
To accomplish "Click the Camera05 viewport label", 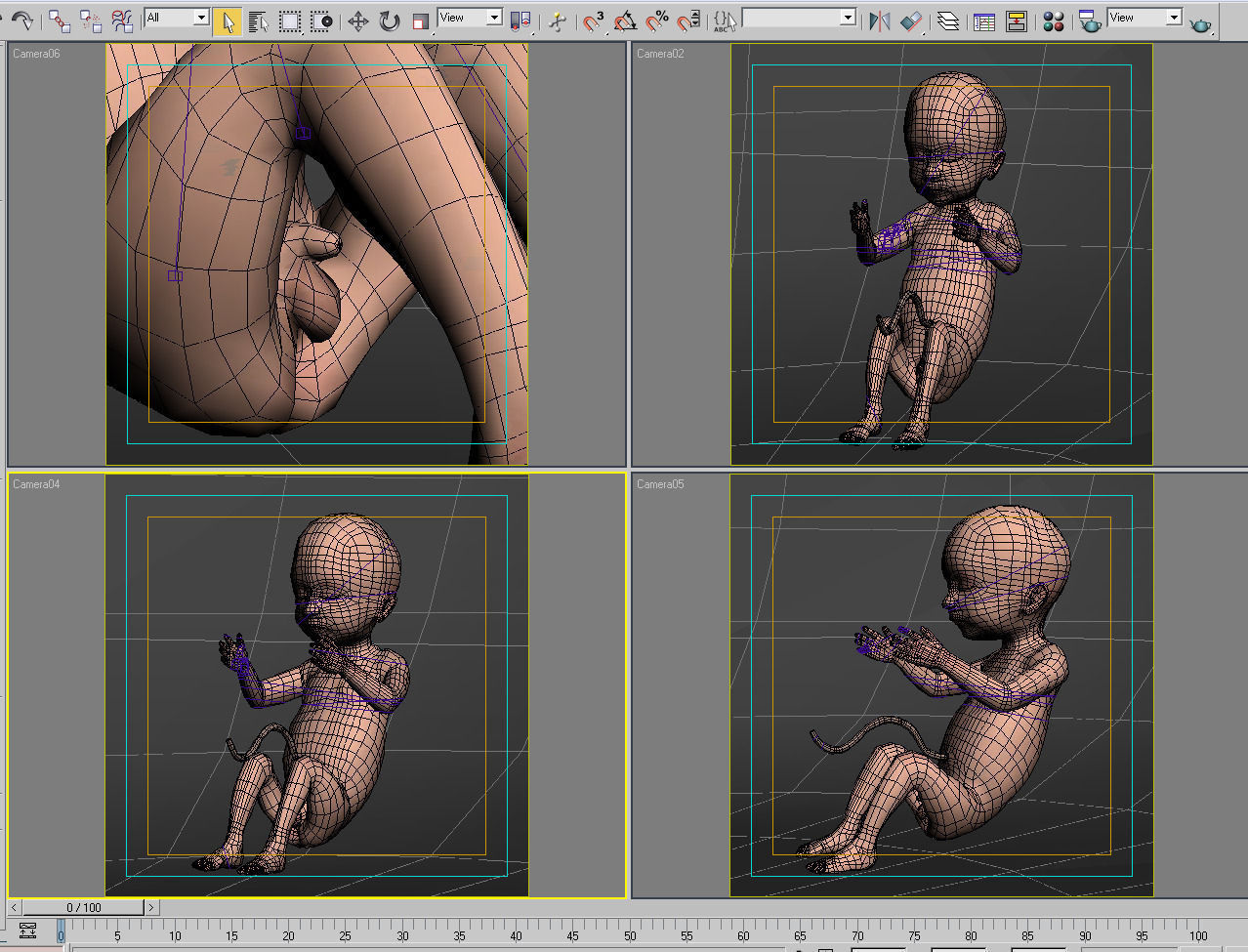I will click(660, 484).
